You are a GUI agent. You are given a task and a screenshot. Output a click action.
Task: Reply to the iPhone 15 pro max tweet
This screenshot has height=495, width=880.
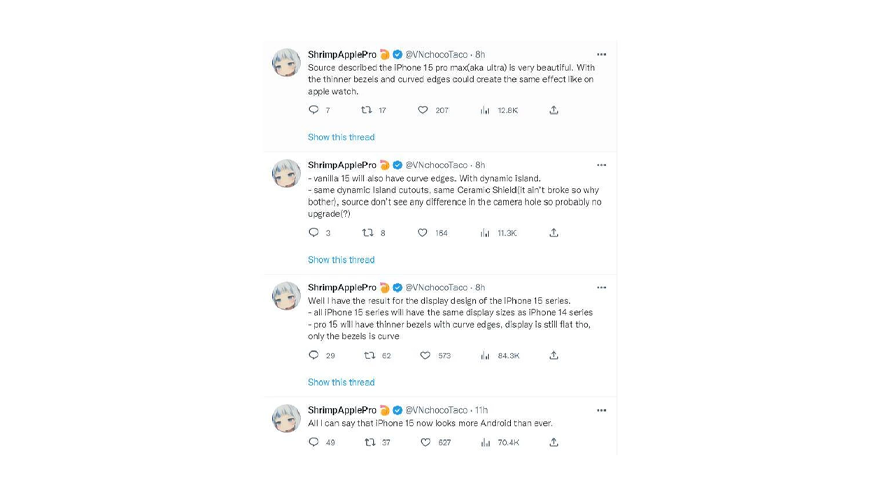tap(314, 110)
